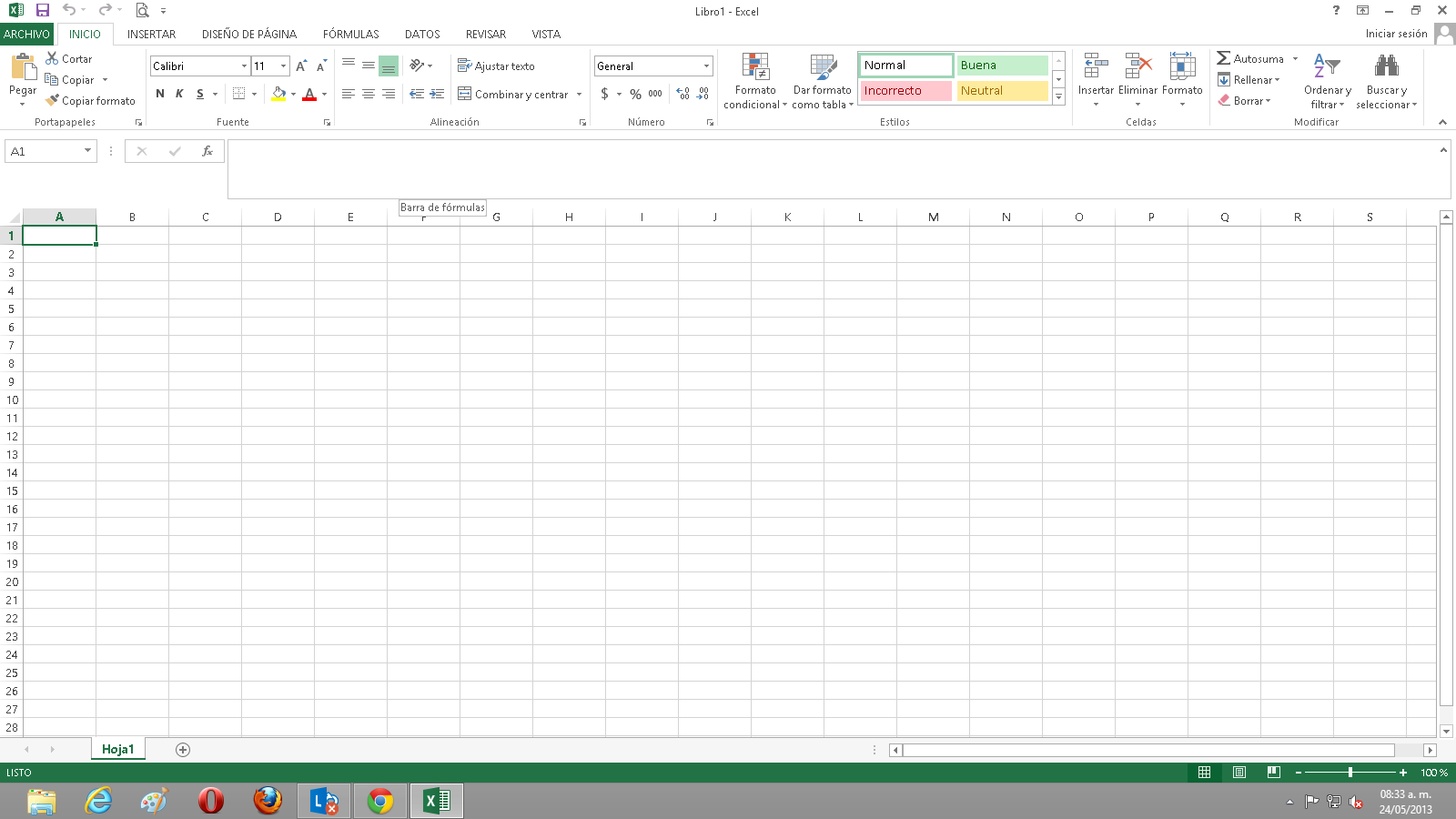Switch to the FÓRMULAS ribbon tab

click(350, 34)
